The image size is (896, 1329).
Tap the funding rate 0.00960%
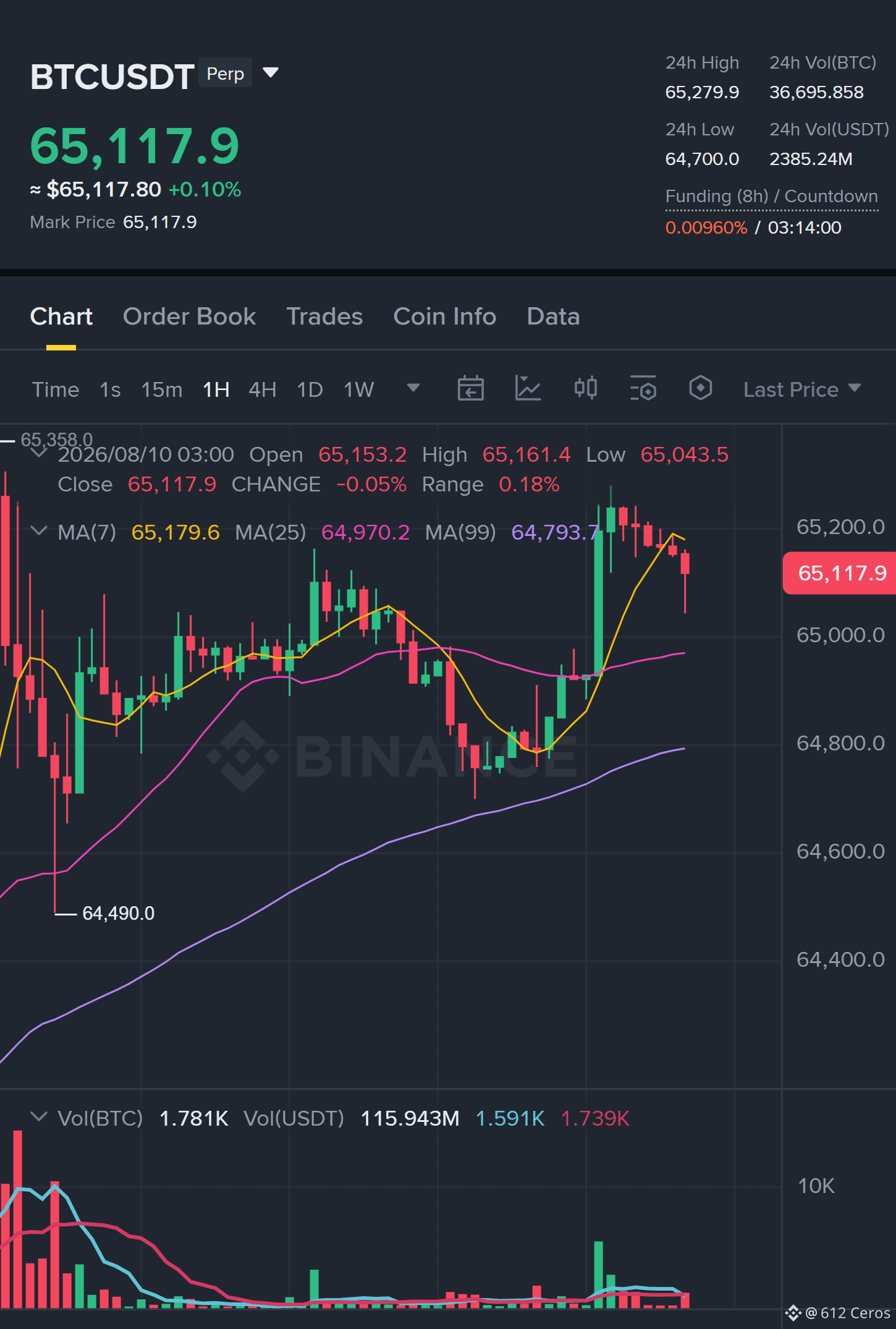[706, 227]
